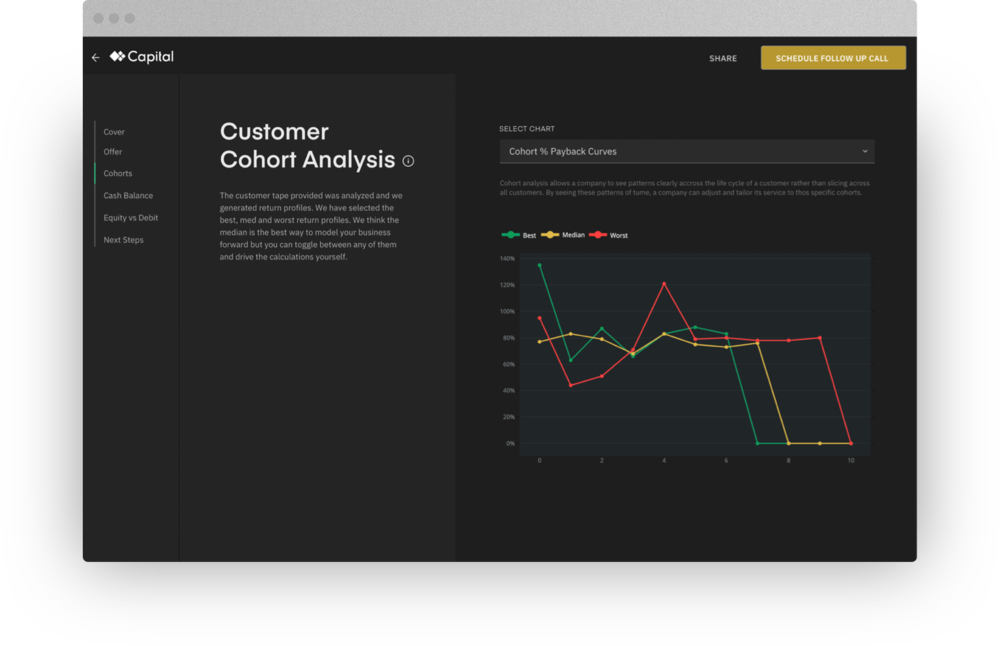The height and width of the screenshot is (646, 1000).
Task: Open the Offer section
Action: click(x=113, y=152)
